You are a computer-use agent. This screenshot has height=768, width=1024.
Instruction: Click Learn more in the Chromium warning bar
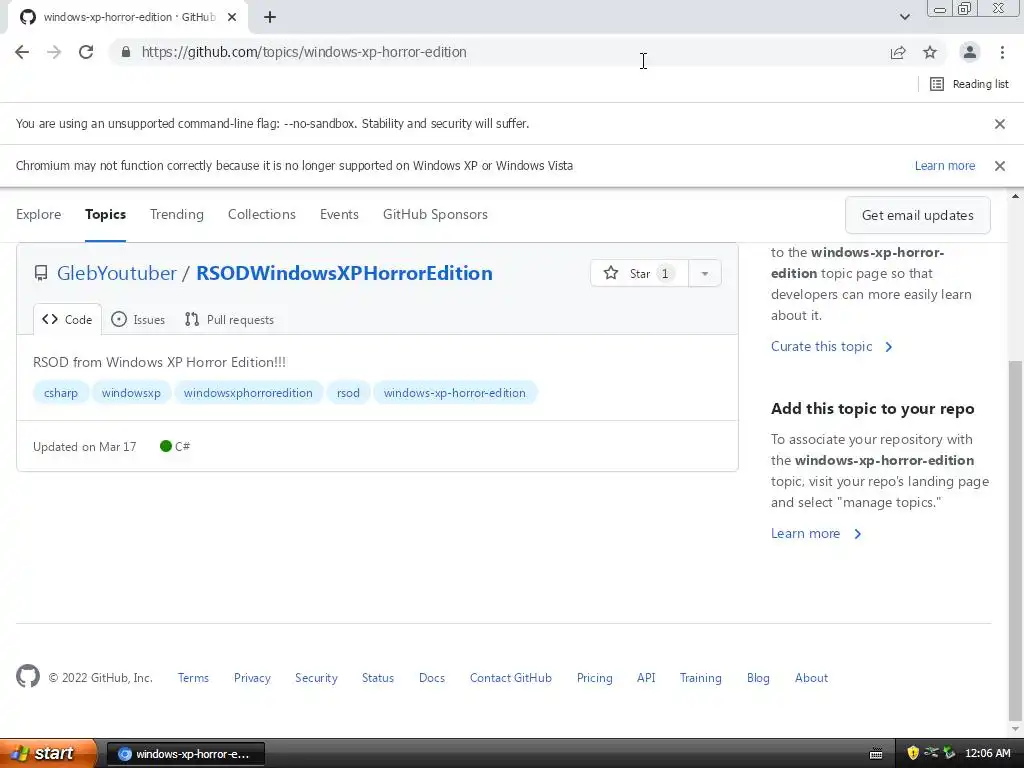pos(944,165)
